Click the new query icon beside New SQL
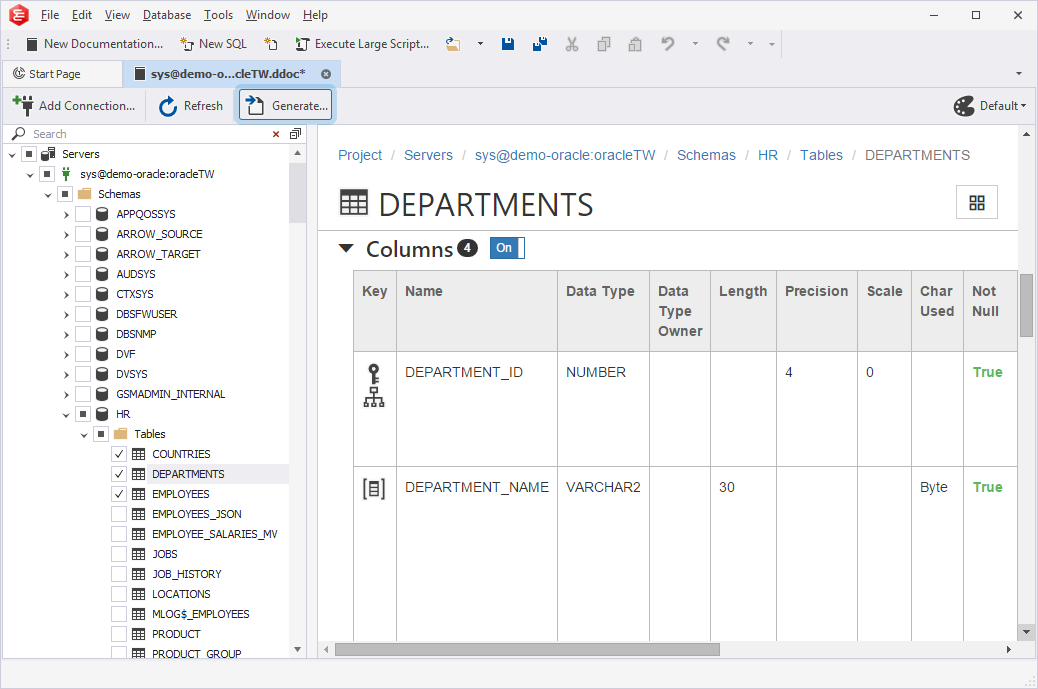 click(x=271, y=44)
